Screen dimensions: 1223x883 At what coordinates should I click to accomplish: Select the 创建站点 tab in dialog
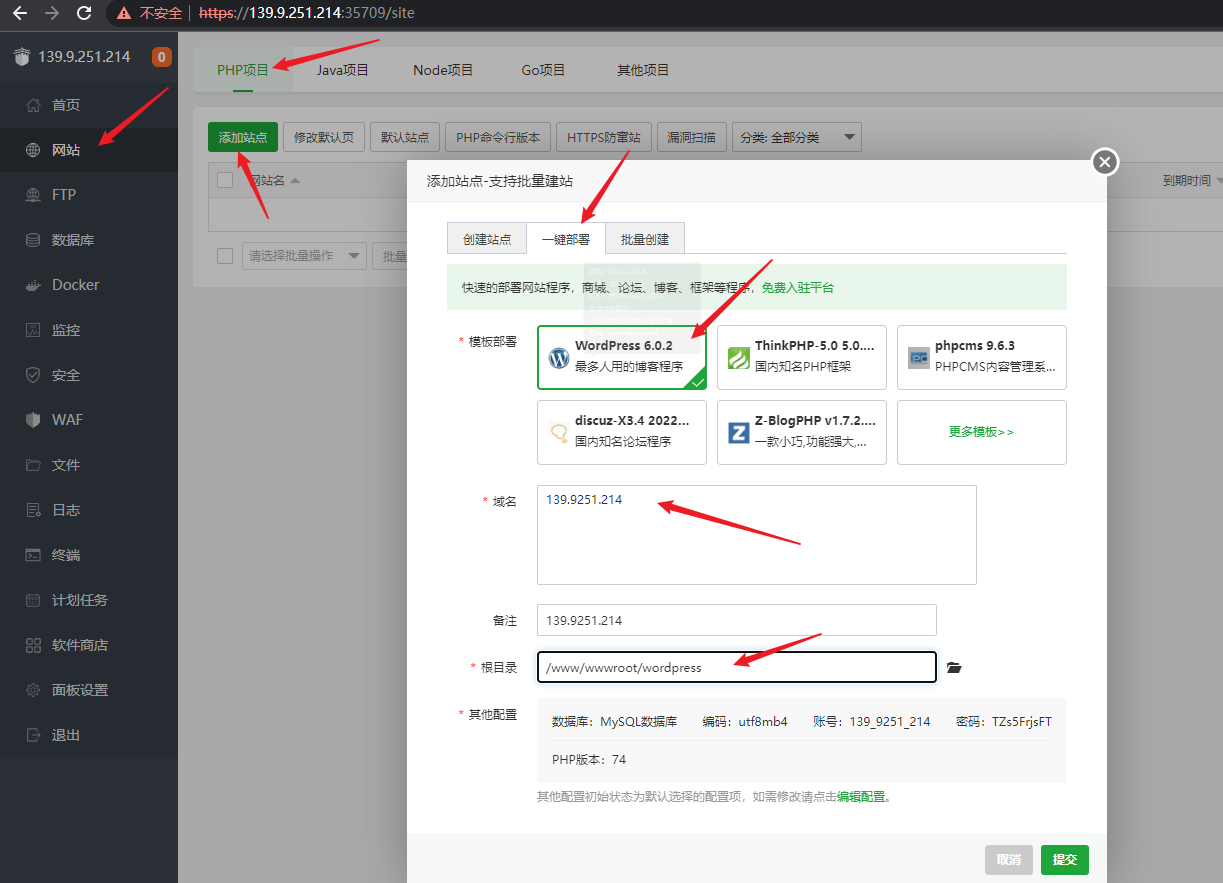[x=487, y=239]
